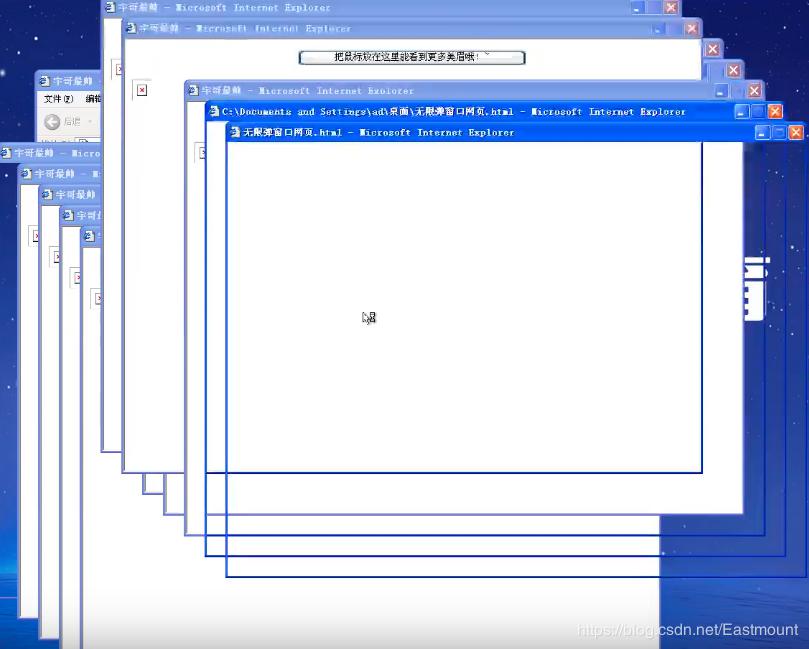Click the '把鼠标放在这里能看到更多美眉哦' button
This screenshot has height=649, width=809.
[x=412, y=57]
